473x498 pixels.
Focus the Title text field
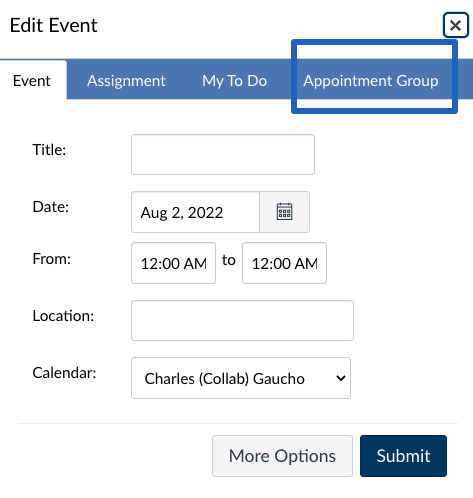(223, 154)
